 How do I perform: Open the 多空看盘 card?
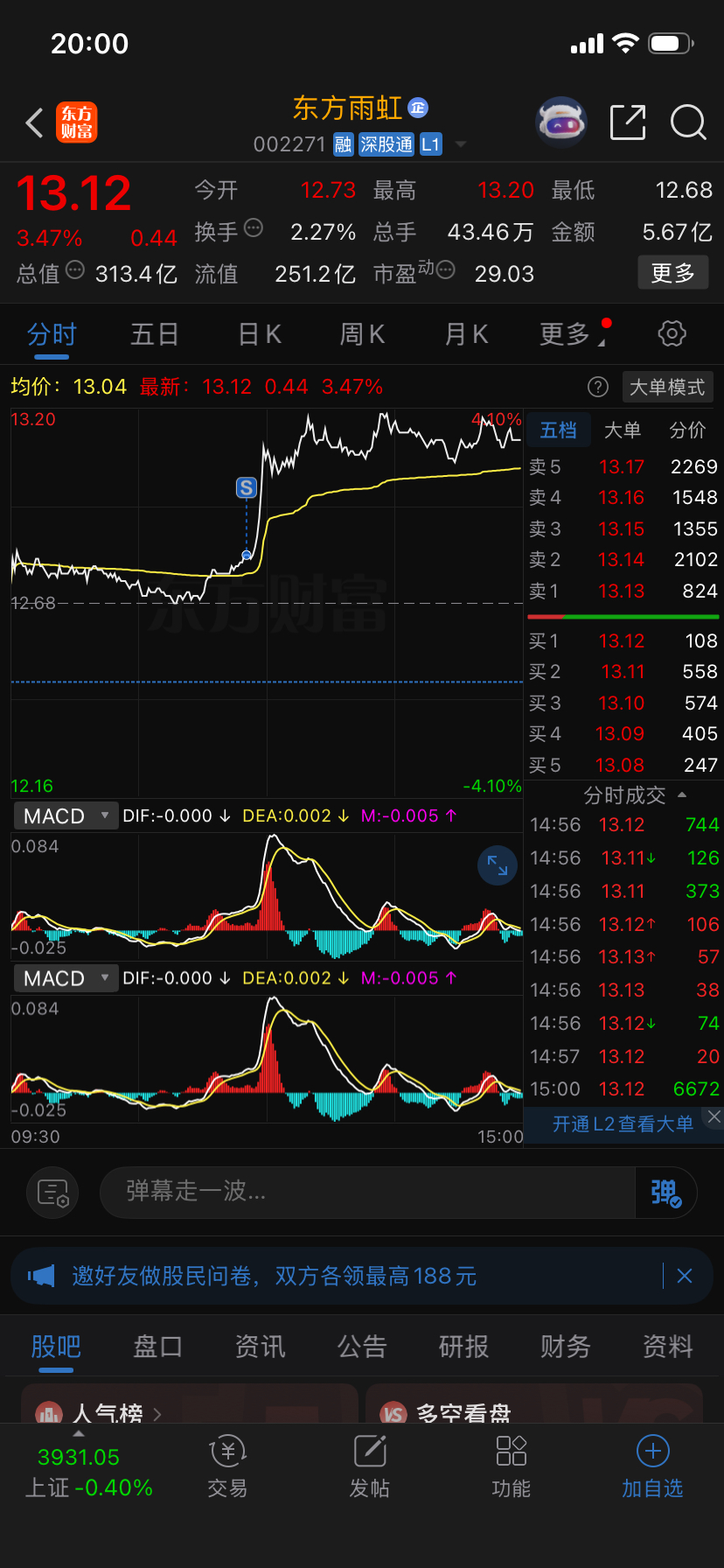[x=534, y=1404]
